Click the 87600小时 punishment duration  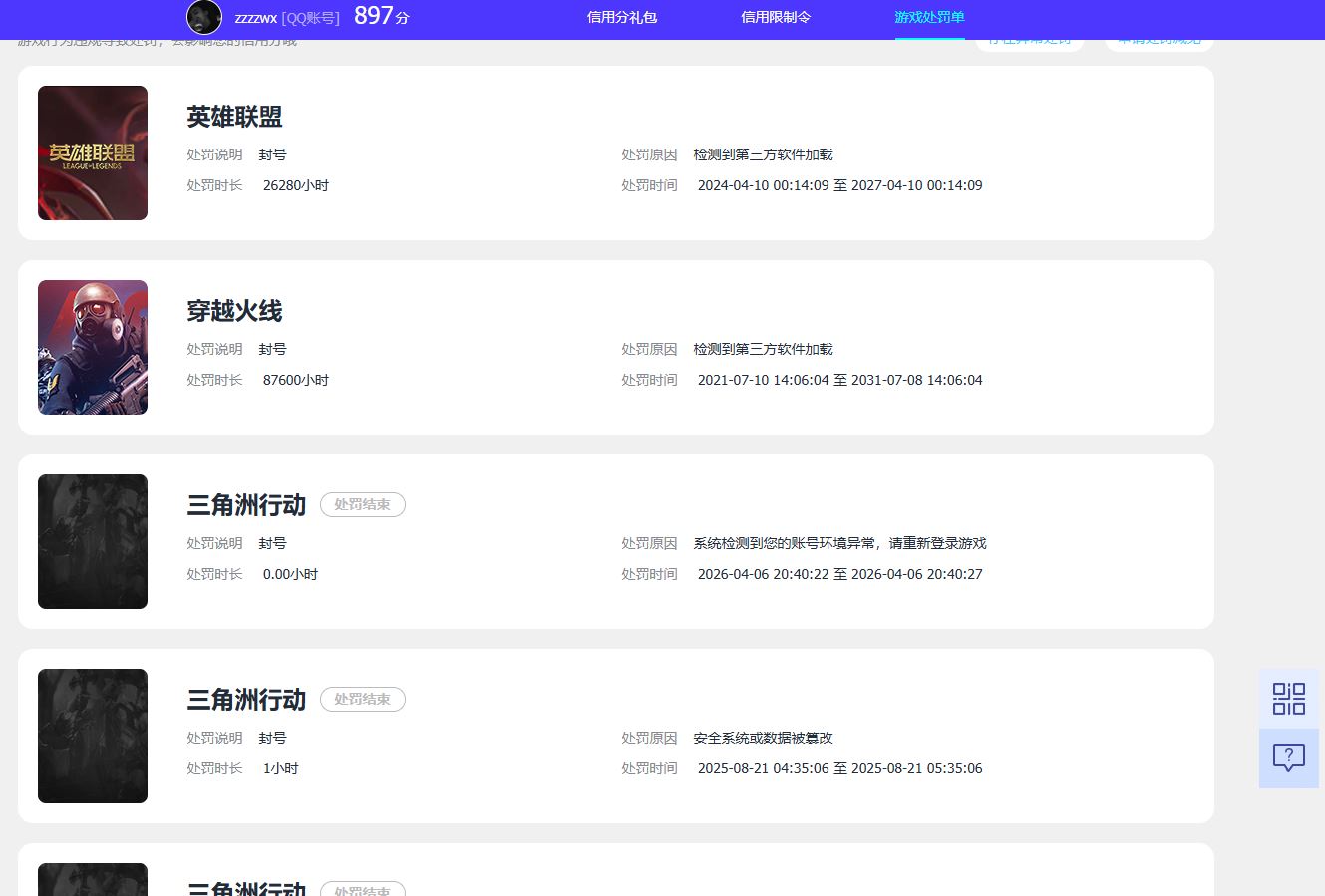(x=295, y=380)
